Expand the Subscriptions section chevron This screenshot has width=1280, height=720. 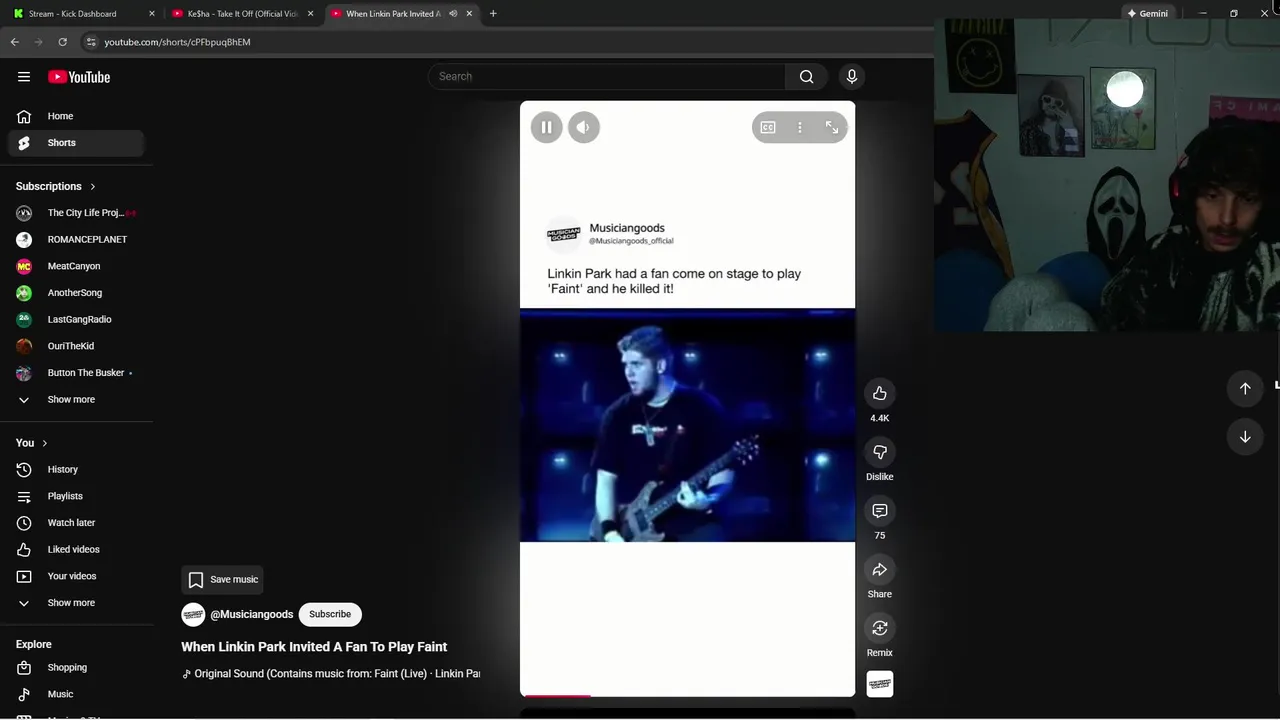pos(93,186)
